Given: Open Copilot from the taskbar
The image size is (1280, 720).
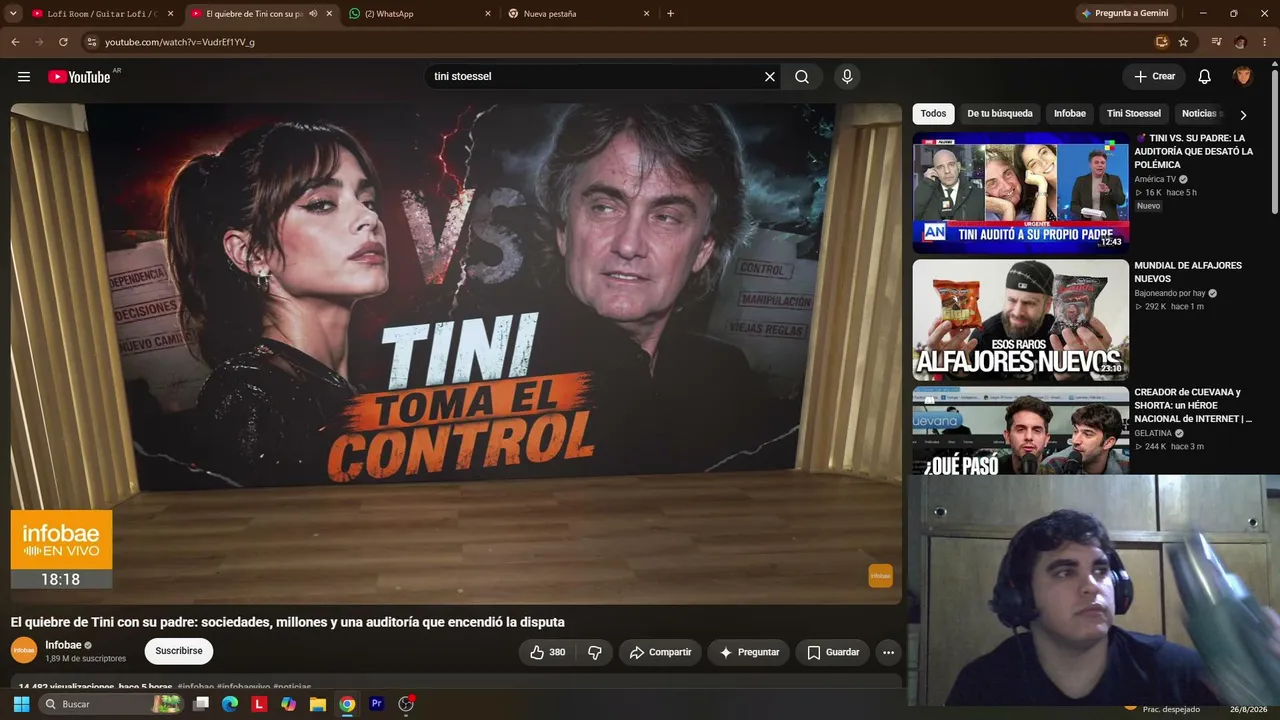Looking at the screenshot, I should [x=289, y=704].
